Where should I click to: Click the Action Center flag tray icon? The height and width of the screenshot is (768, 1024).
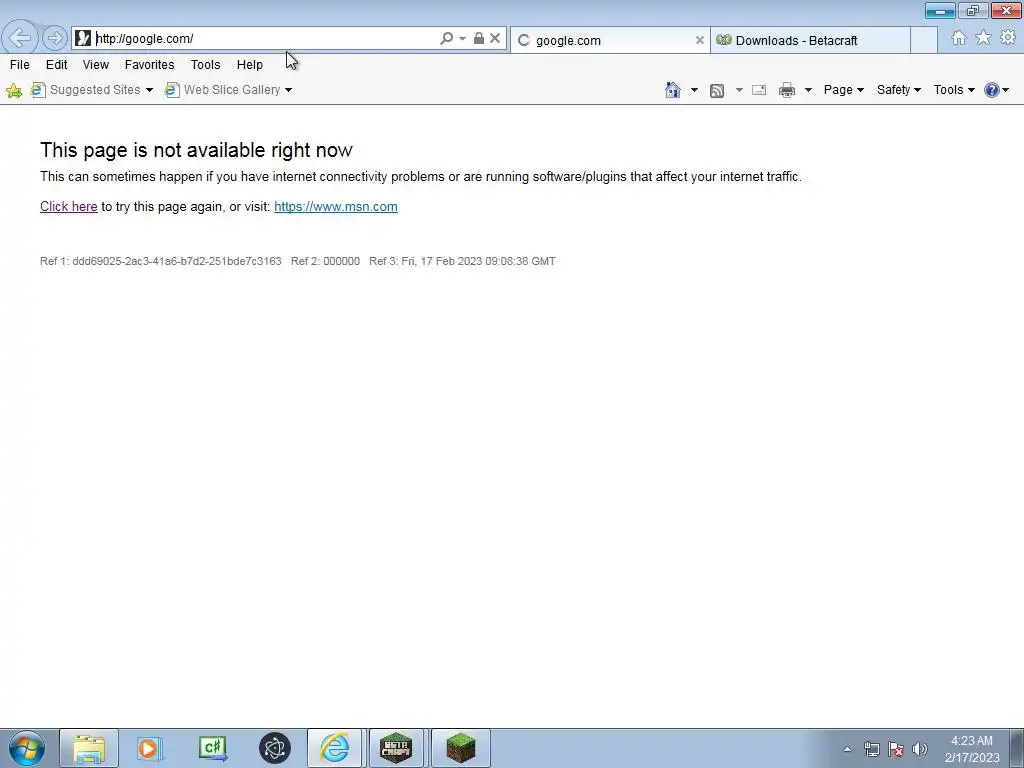[x=896, y=749]
